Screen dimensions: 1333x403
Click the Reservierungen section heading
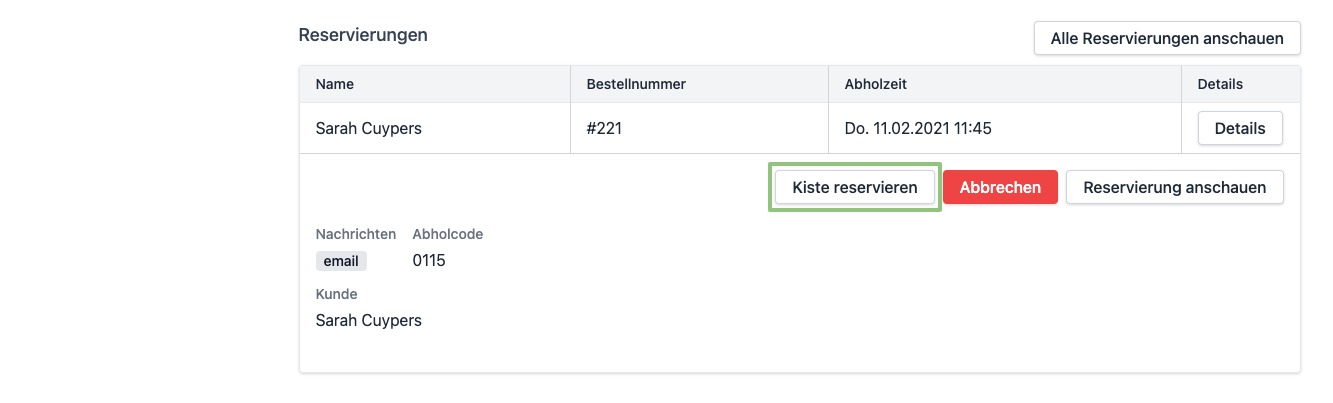363,35
